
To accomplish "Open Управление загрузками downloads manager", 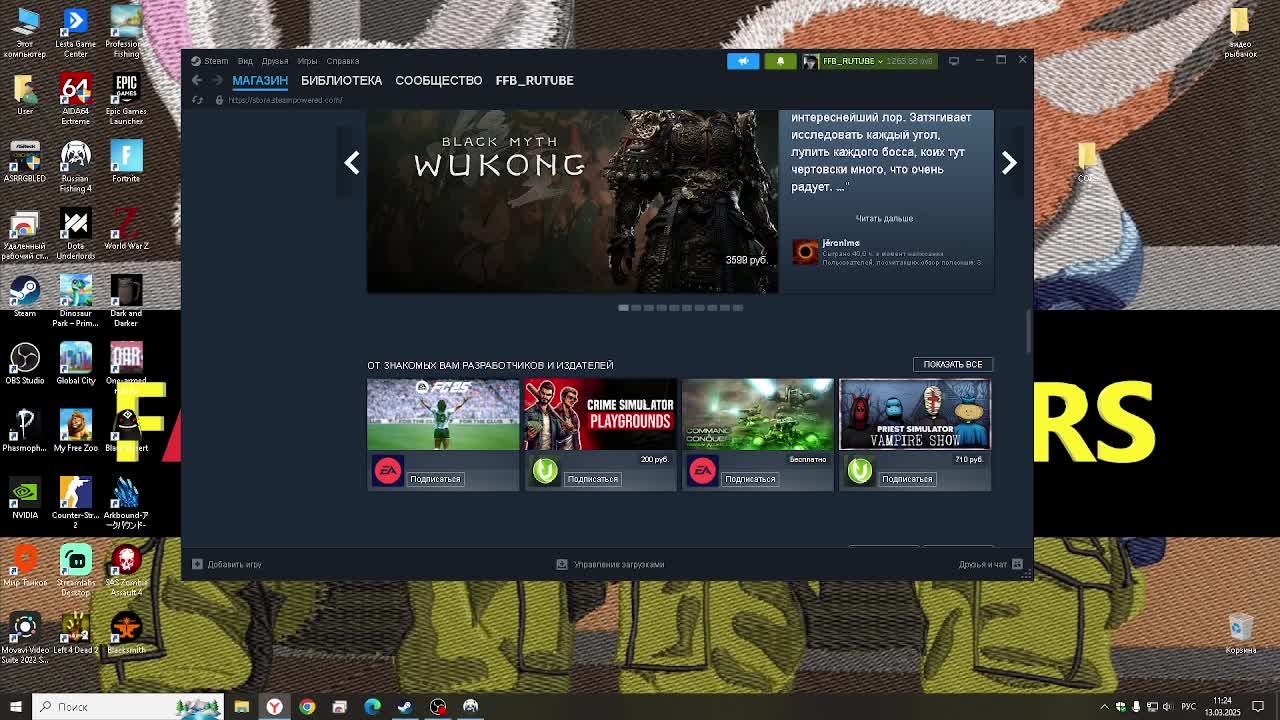I will click(610, 564).
